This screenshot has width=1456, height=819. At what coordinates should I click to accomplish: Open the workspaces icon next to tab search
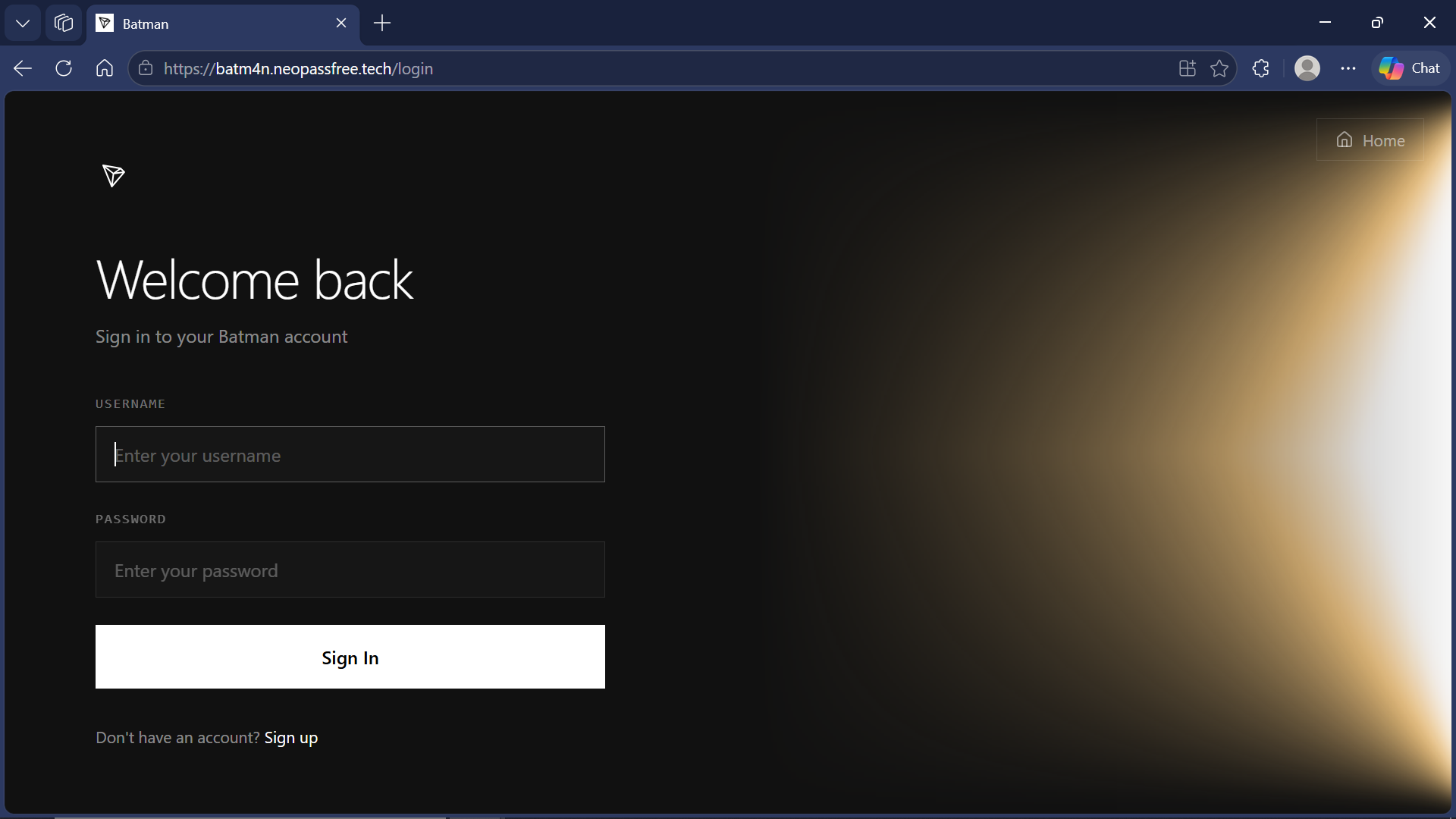[63, 23]
